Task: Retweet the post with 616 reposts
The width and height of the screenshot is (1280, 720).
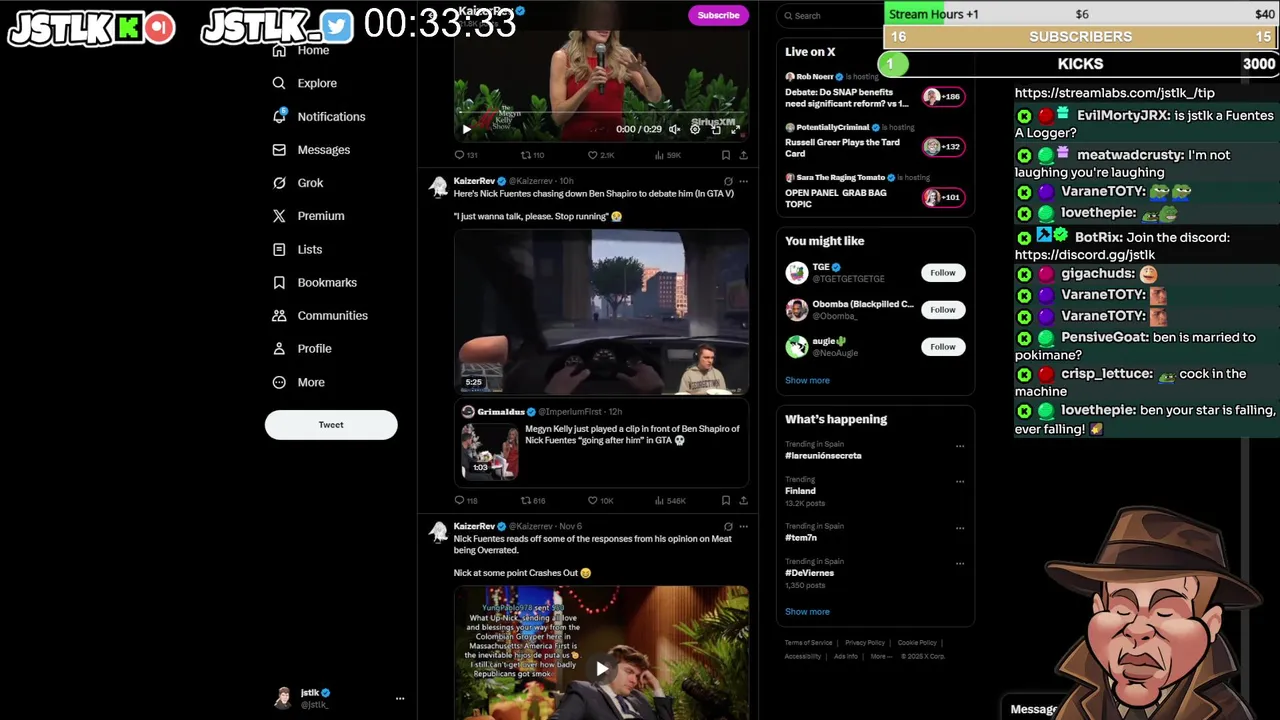Action: point(533,500)
